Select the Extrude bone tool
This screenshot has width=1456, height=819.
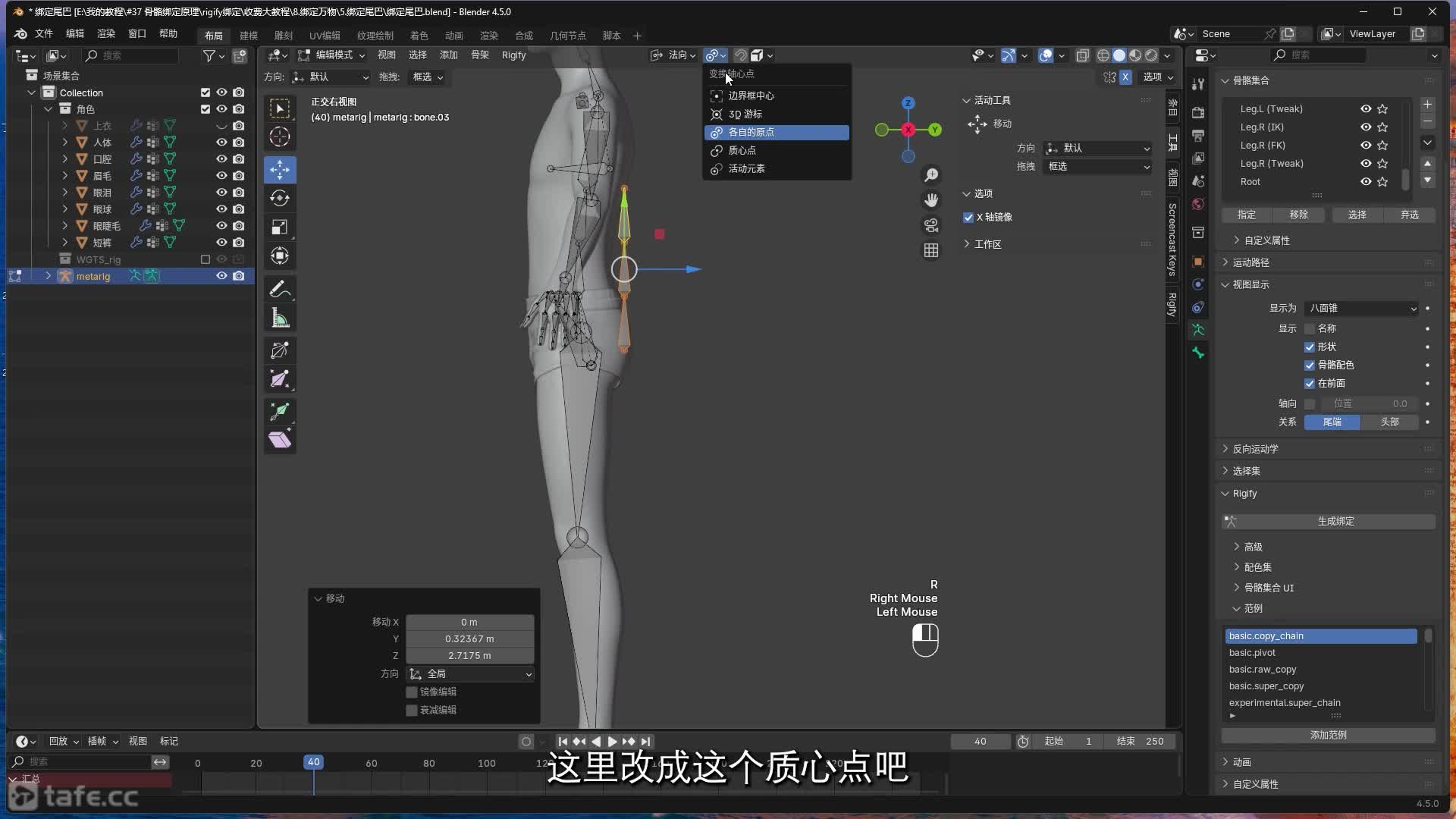tap(280, 412)
